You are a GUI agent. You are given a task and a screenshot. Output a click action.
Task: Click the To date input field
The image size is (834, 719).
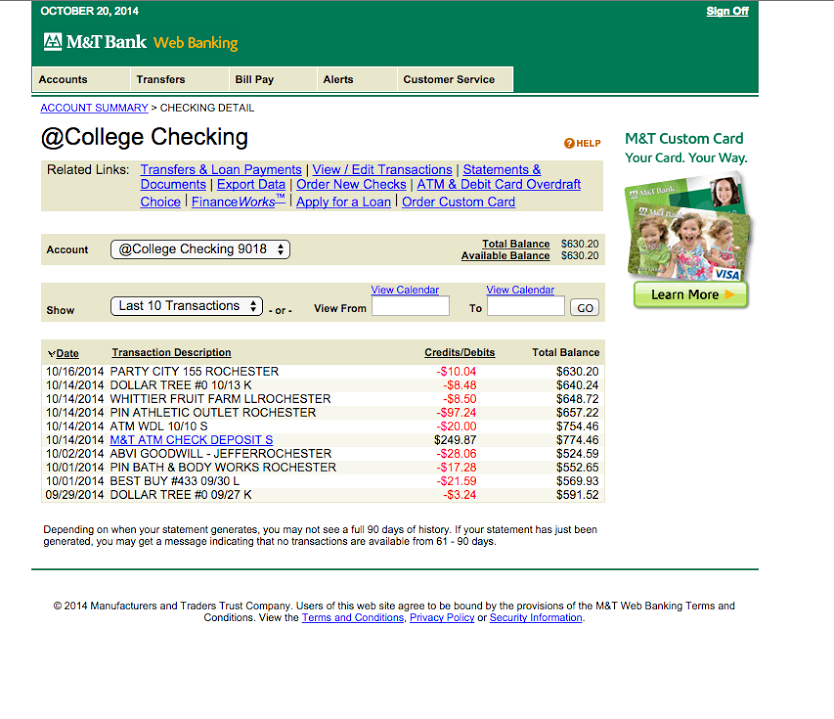click(x=526, y=306)
